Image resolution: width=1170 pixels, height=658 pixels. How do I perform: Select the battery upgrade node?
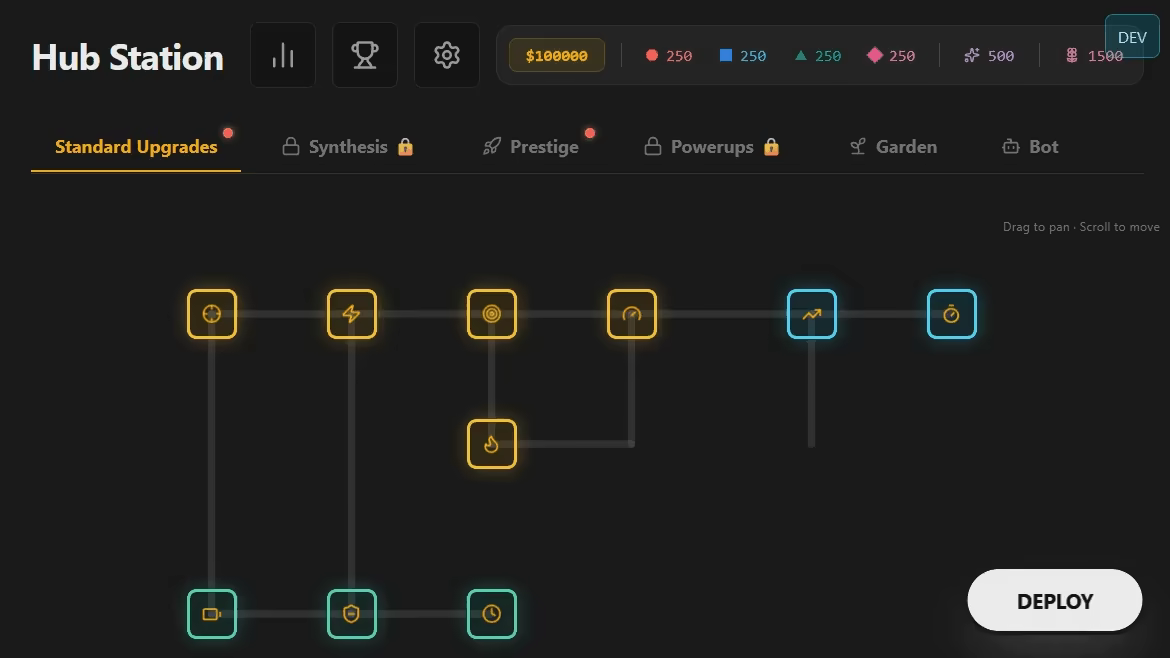pos(212,614)
